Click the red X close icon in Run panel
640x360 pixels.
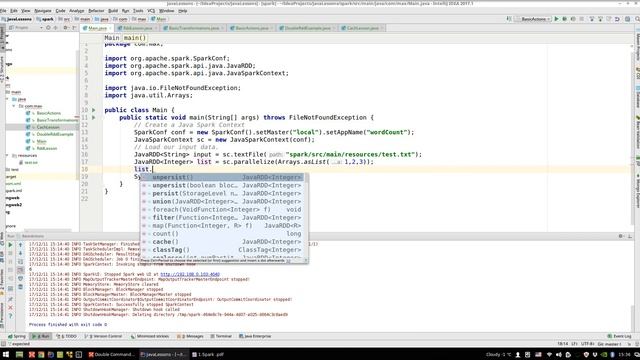[10, 308]
